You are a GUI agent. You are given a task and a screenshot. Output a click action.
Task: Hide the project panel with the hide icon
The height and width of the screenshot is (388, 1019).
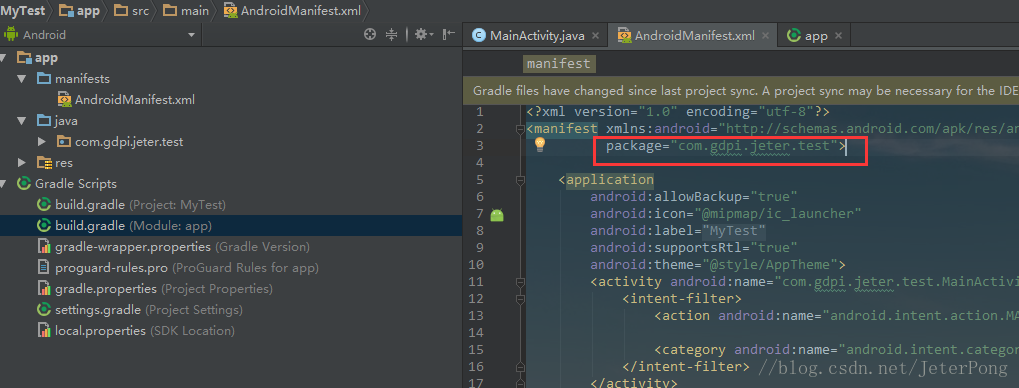[x=449, y=35]
